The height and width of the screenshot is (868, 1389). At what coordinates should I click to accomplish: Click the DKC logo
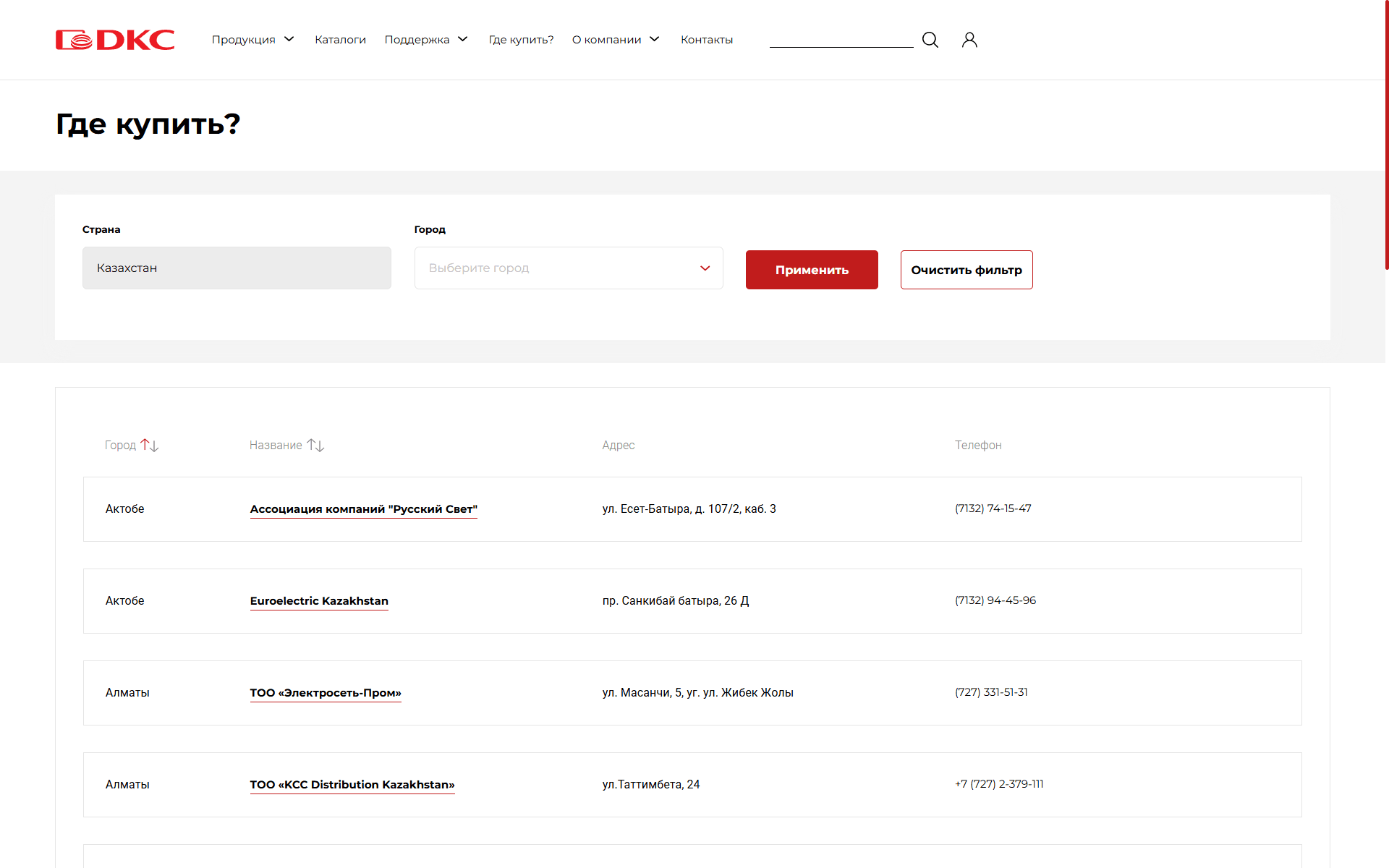pos(115,40)
